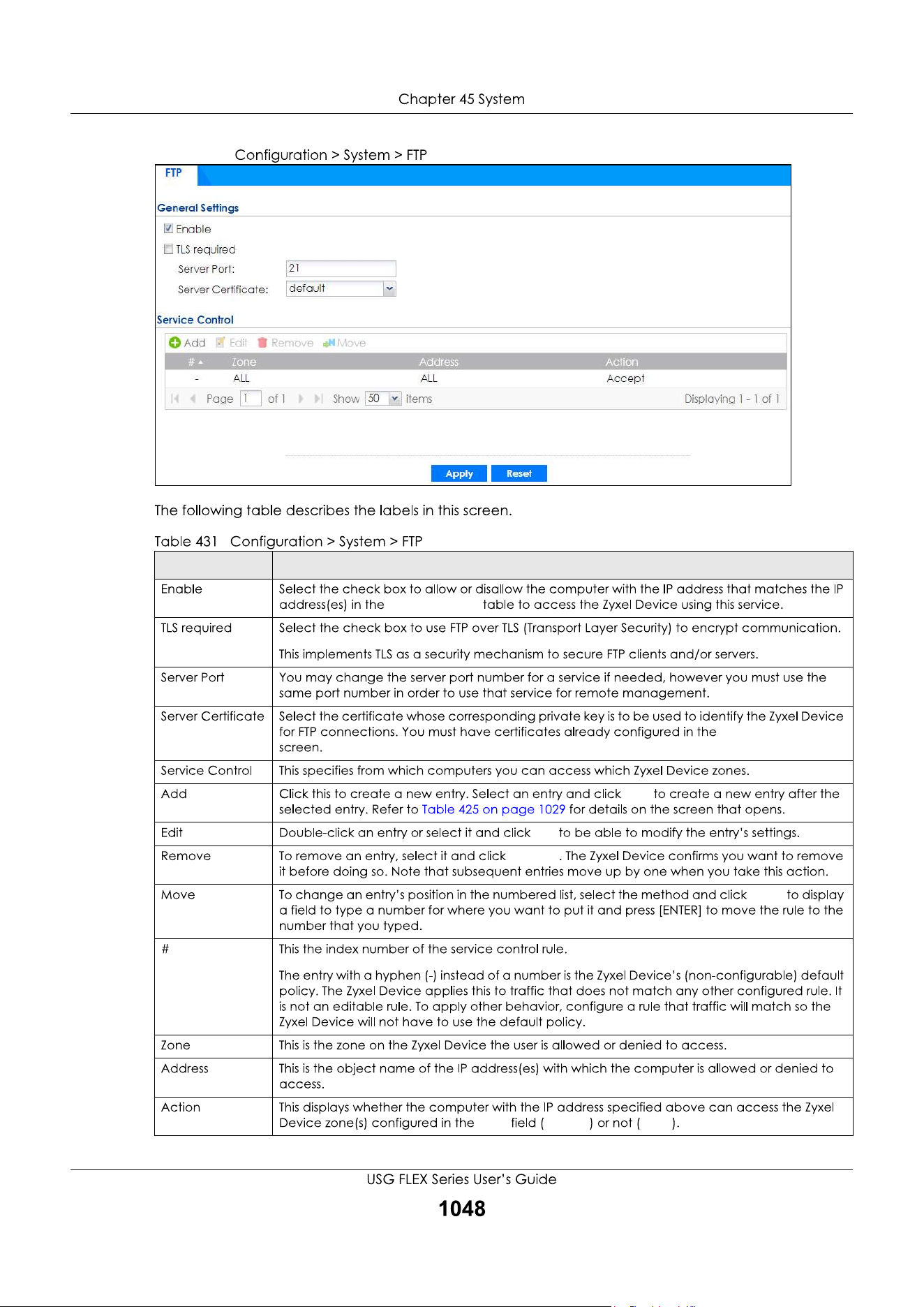924x1307 pixels.
Task: Click the General Settings section heading
Action: point(198,208)
